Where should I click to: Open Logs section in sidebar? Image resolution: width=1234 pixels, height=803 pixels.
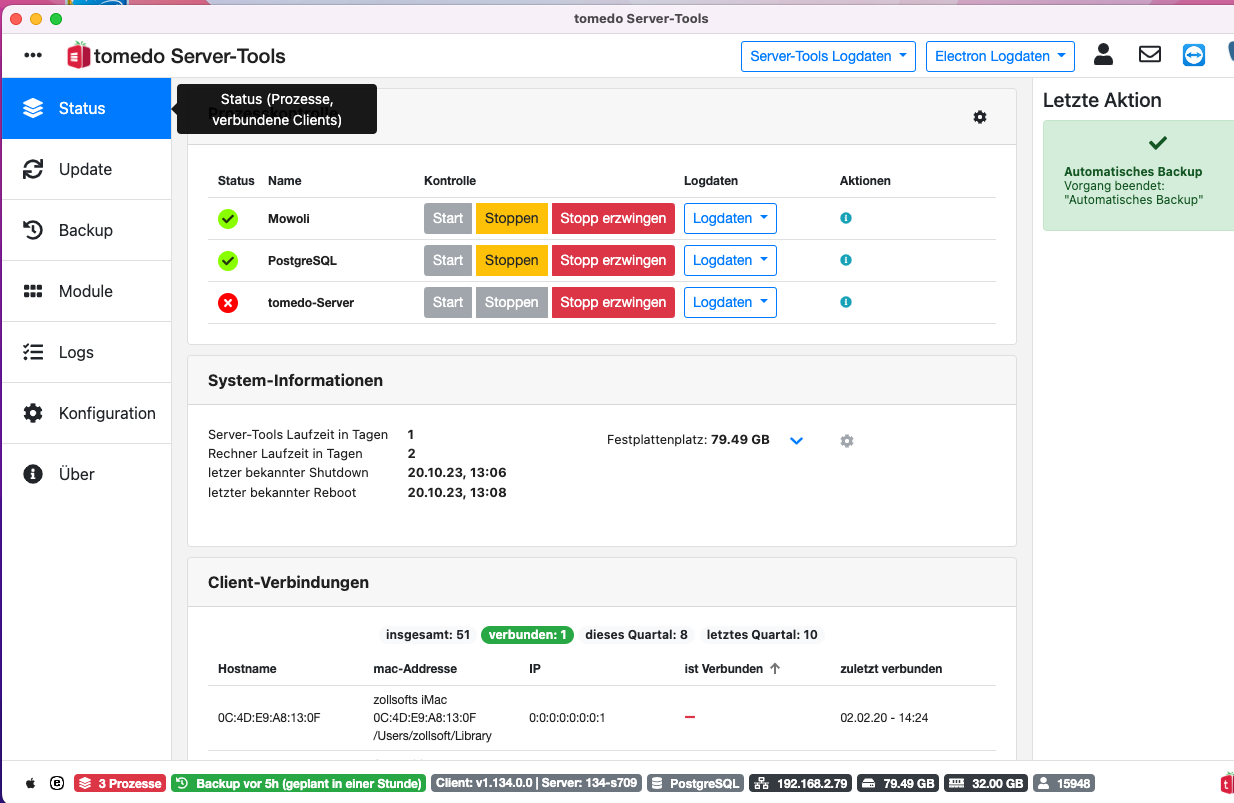click(86, 352)
